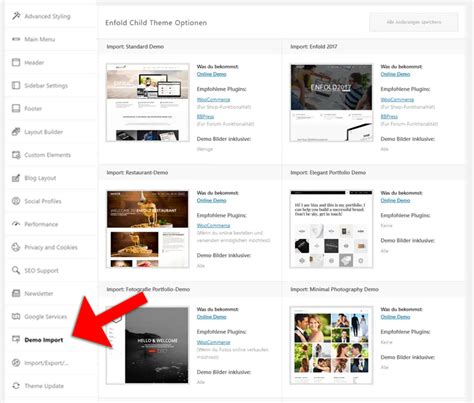Viewport: 474px width, 403px height.
Task: Open Online Demo link for Fotografie Portfolio Demo
Action: (x=211, y=317)
